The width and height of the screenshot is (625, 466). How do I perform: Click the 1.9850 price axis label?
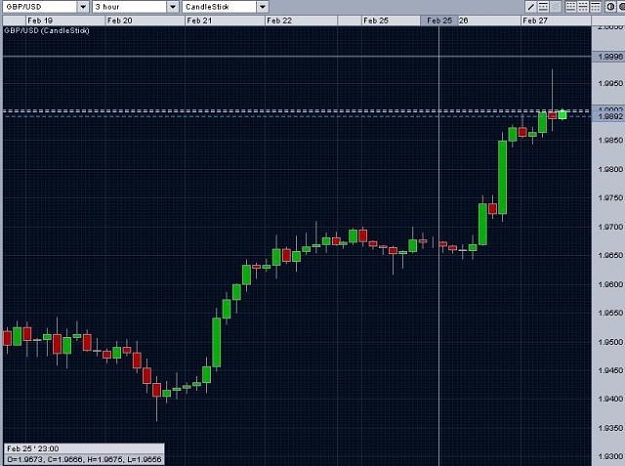pos(610,140)
